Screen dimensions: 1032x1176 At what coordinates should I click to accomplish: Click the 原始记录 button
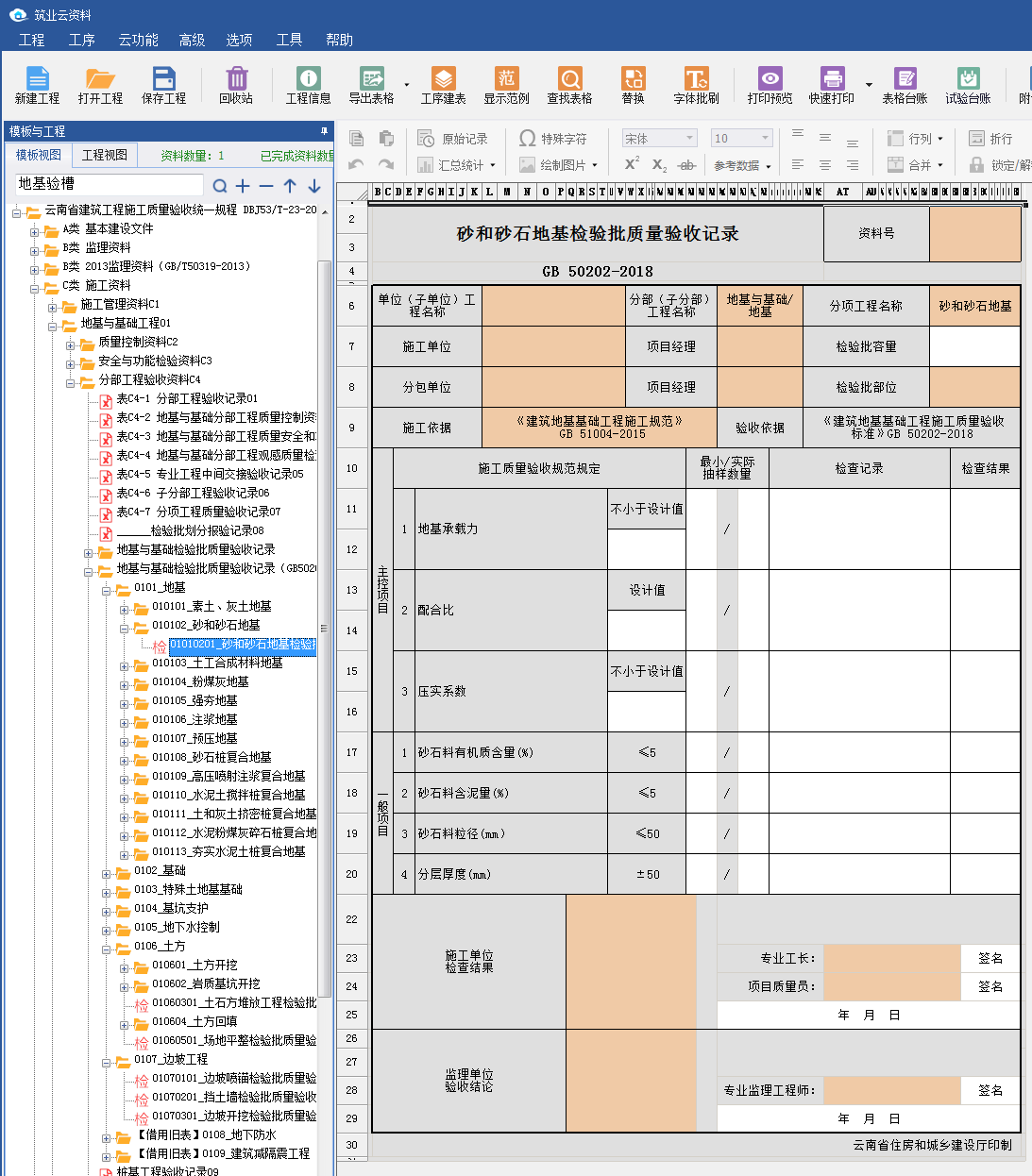(453, 139)
